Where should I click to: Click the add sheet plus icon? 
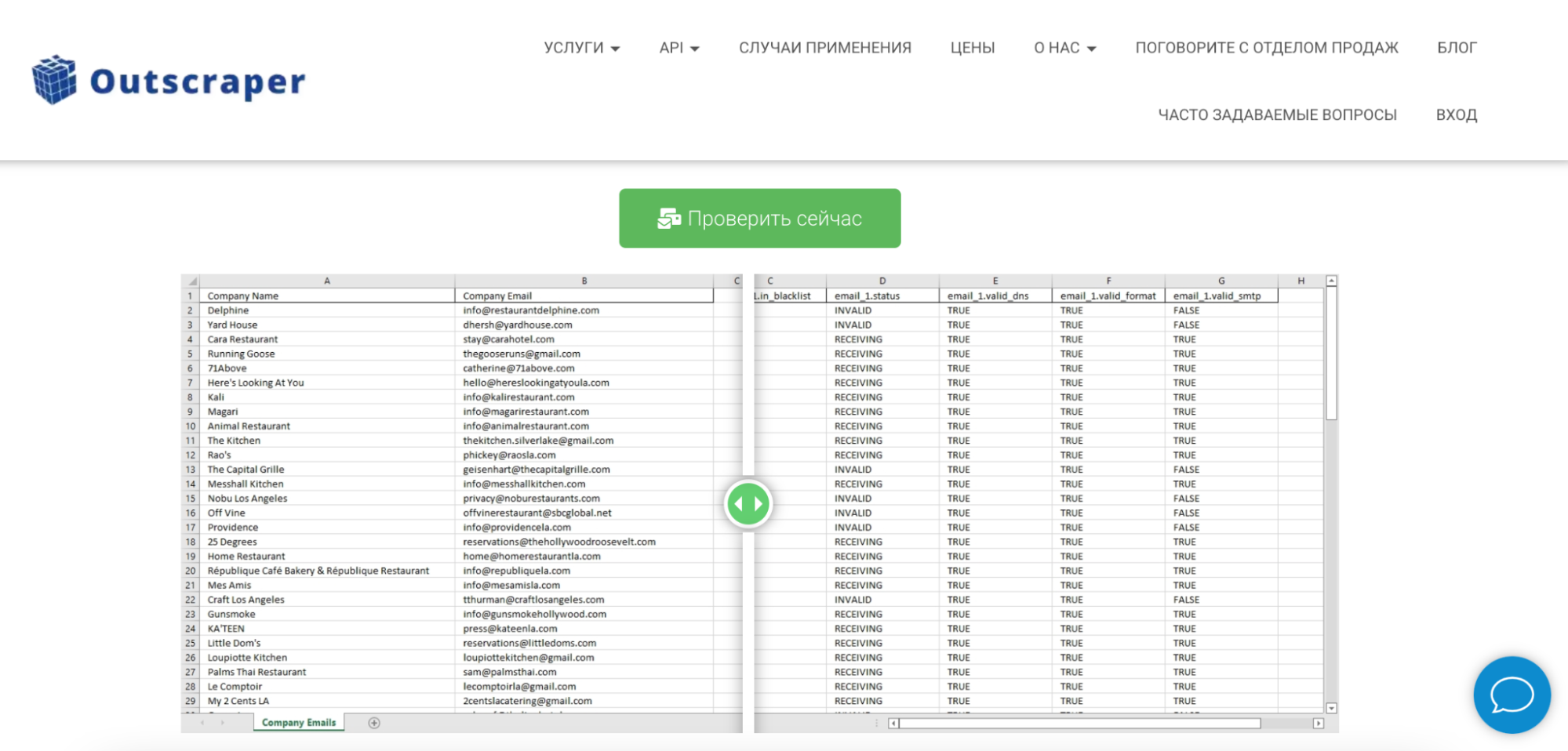tap(374, 723)
